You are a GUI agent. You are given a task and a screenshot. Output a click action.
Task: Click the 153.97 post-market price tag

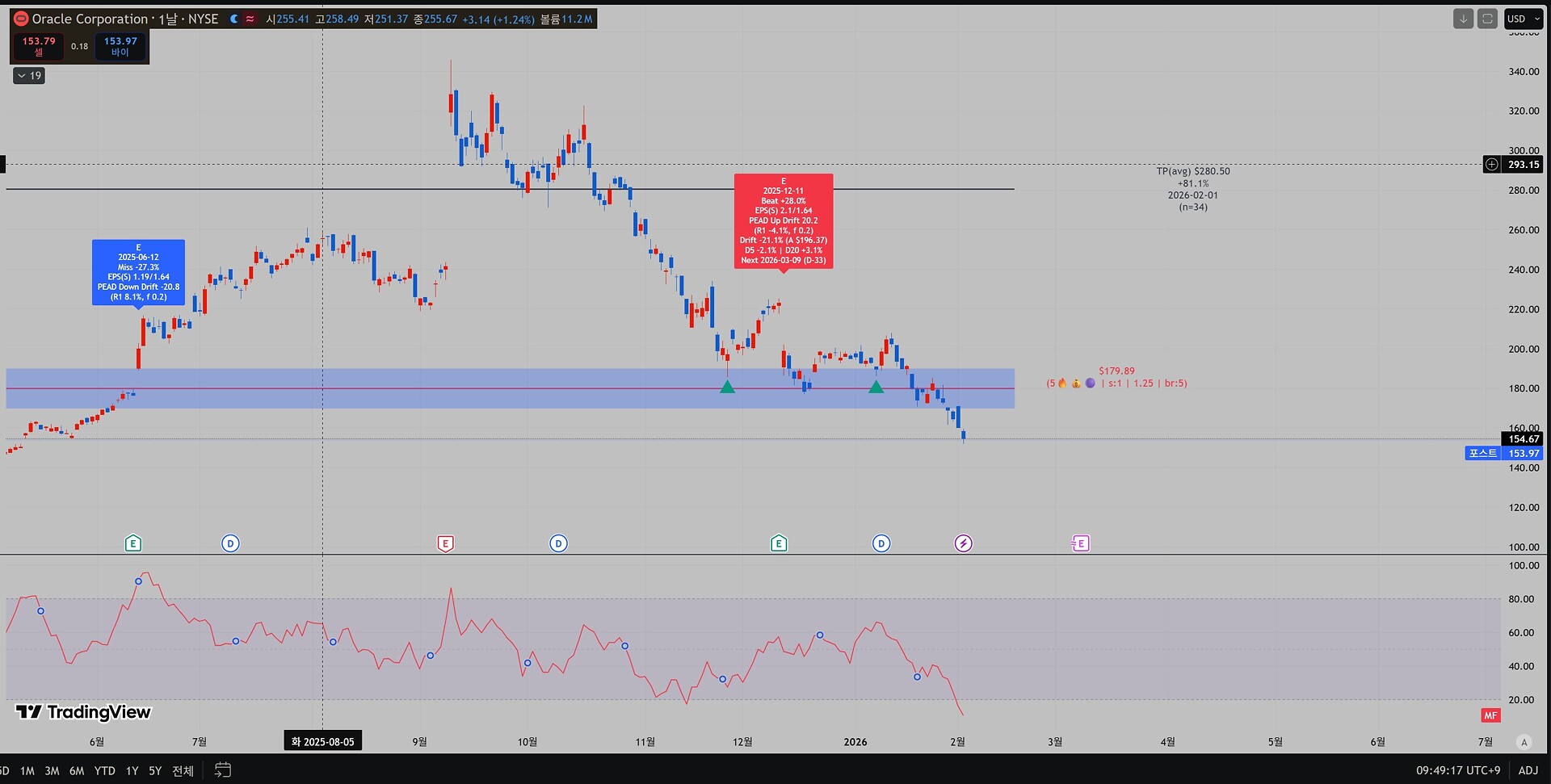click(1524, 453)
